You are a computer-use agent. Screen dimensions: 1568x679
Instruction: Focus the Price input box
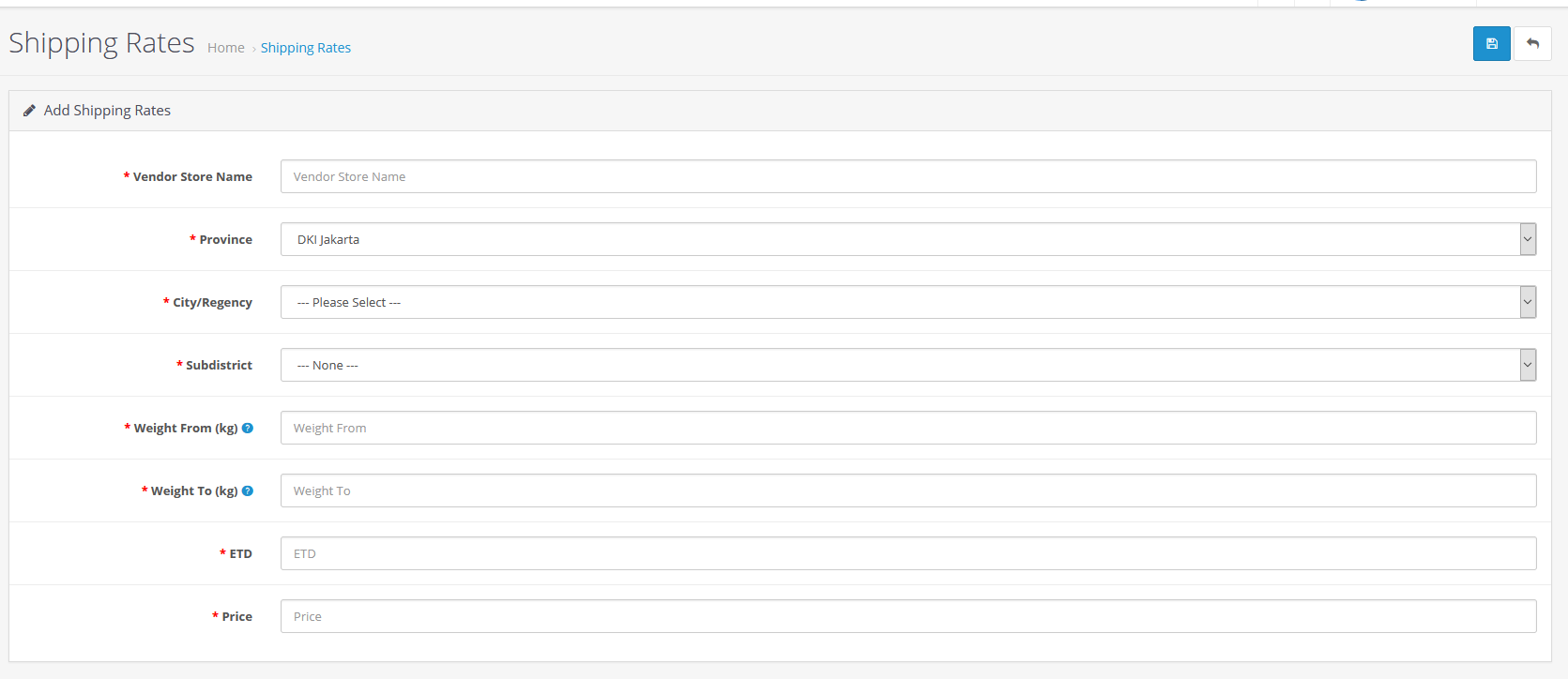tap(907, 616)
